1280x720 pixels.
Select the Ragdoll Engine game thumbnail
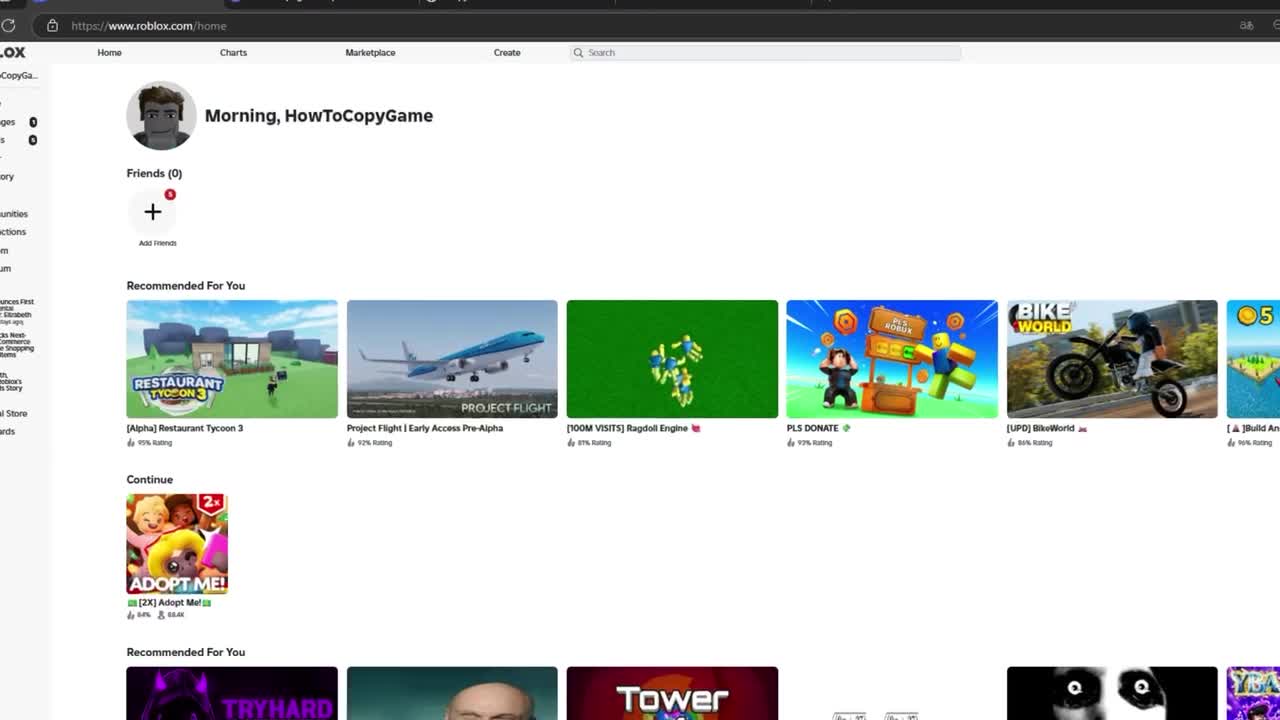(672, 359)
